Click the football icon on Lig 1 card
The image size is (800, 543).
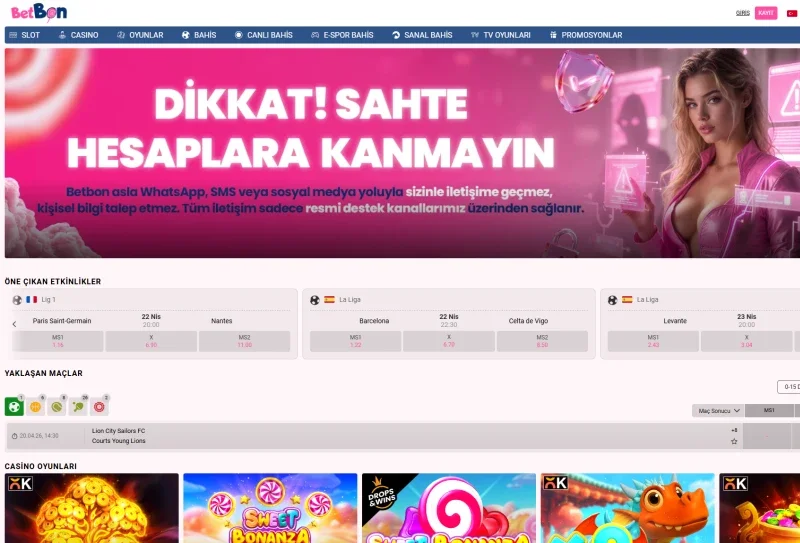click(17, 300)
